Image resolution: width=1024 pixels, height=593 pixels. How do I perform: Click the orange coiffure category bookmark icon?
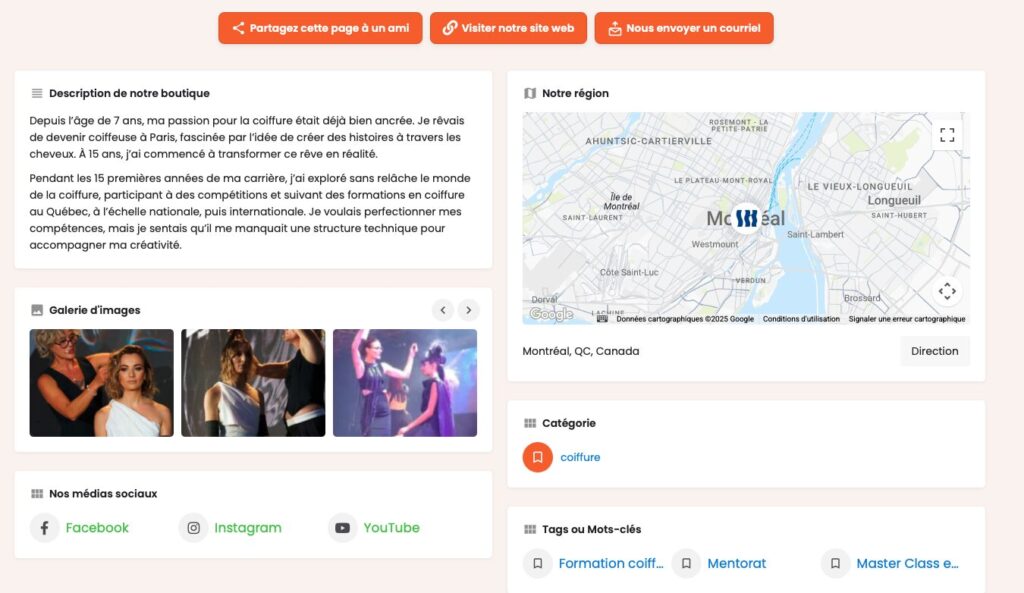click(537, 457)
